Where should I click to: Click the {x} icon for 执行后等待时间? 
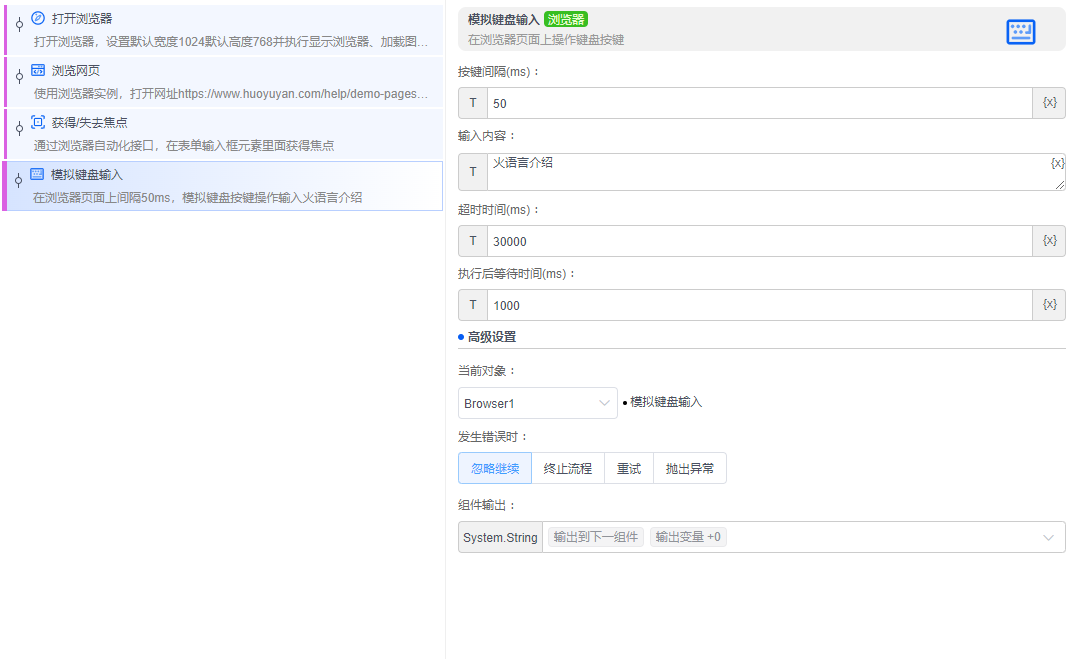pyautogui.click(x=1048, y=304)
